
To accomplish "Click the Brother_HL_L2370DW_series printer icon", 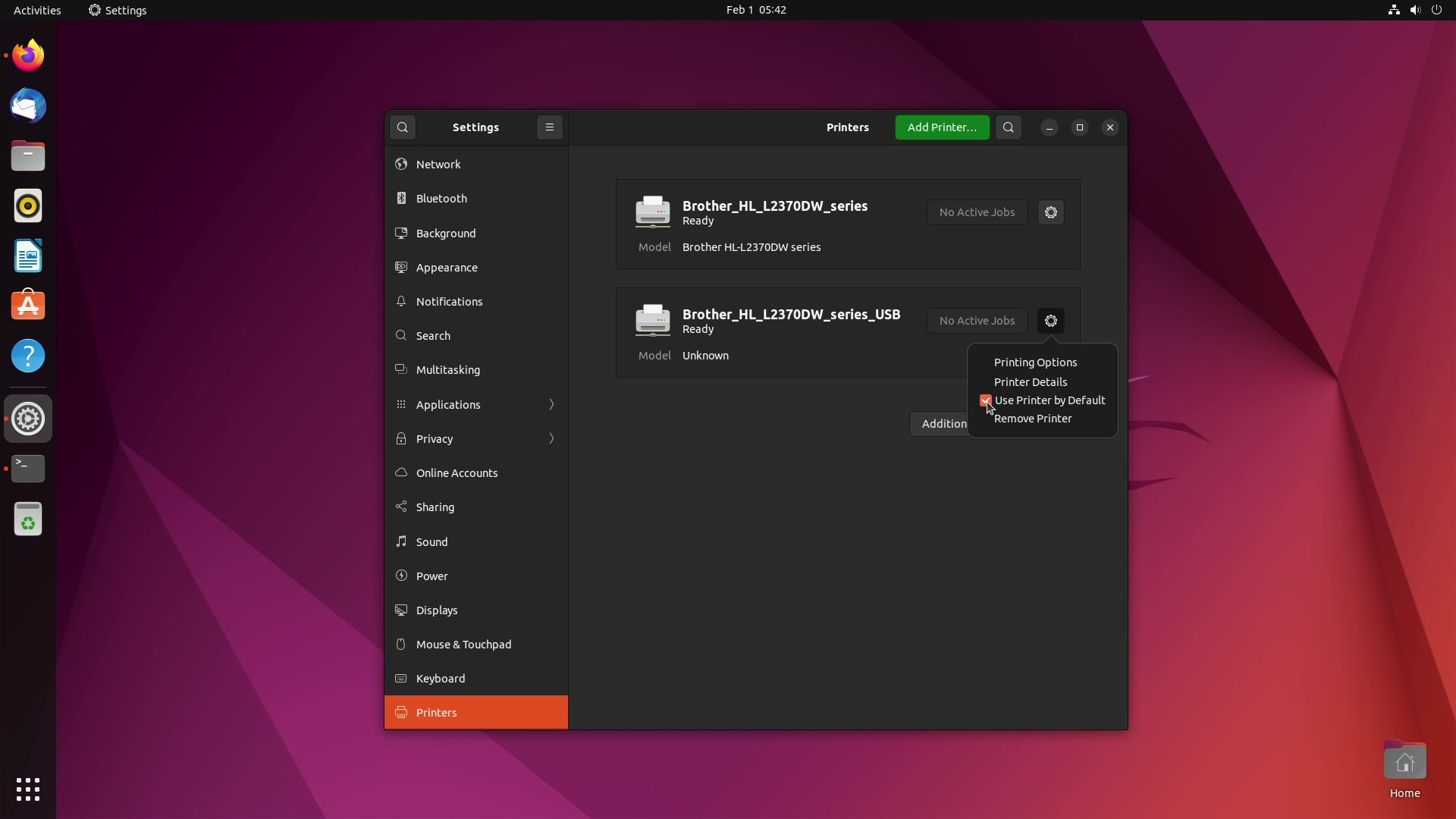I will (653, 212).
